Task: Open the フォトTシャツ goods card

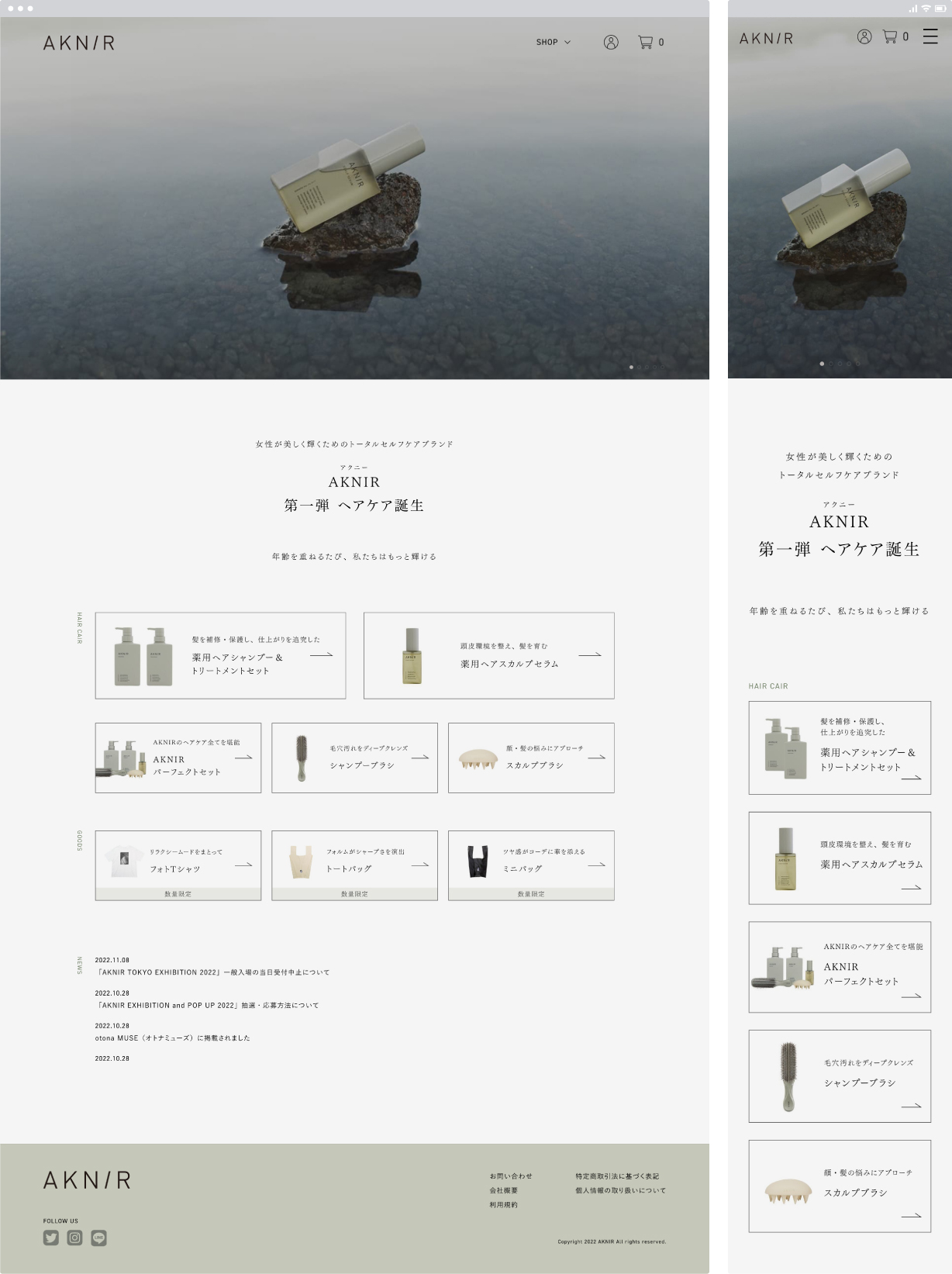Action: 178,865
